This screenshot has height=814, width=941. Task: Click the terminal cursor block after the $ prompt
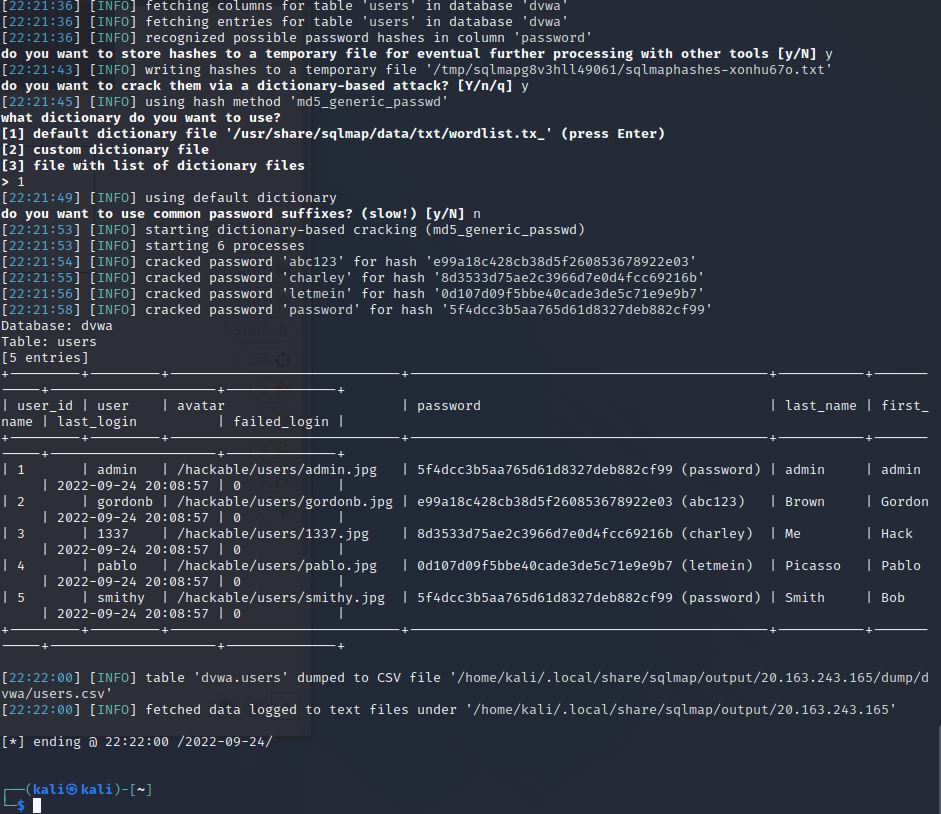click(37, 805)
